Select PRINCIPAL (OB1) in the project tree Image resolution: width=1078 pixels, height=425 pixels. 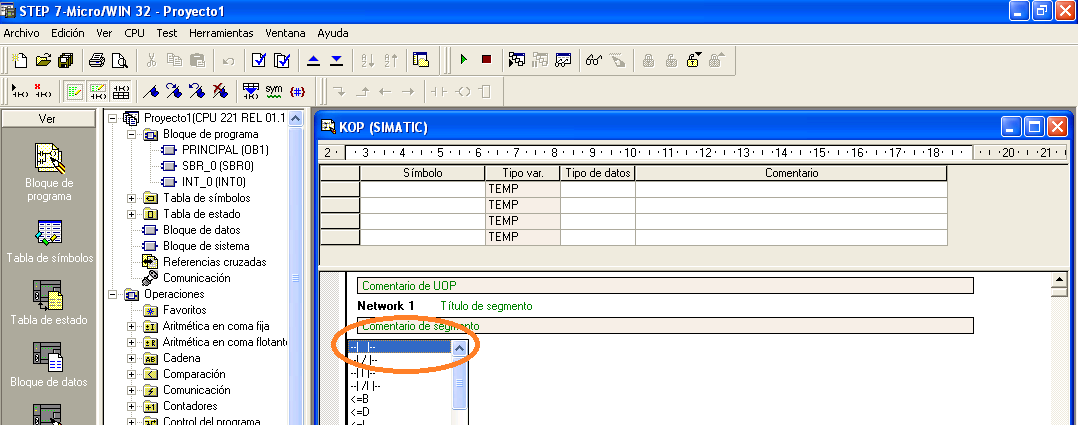[x=225, y=150]
